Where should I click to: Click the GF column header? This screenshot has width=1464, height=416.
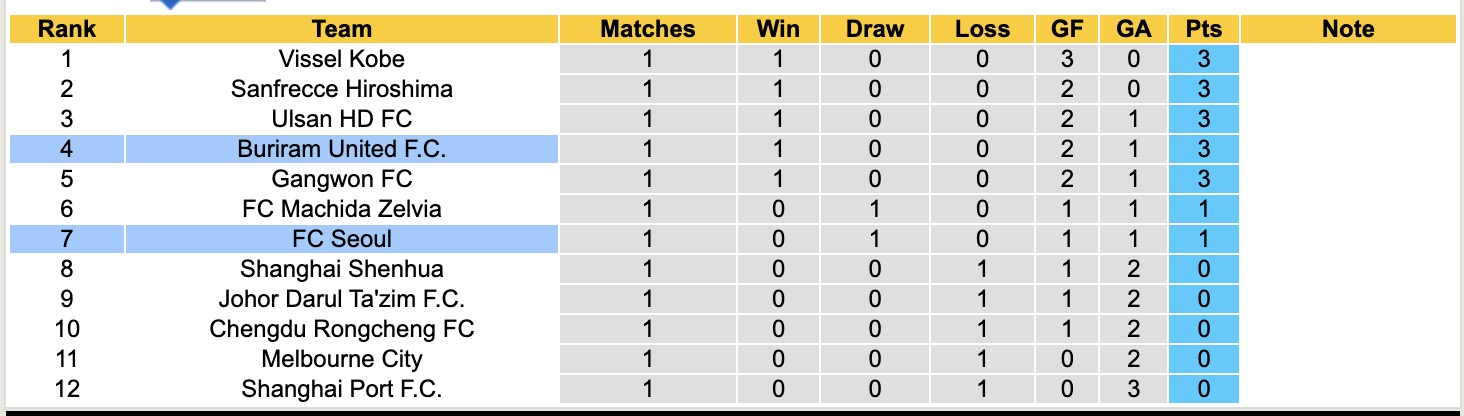(1067, 29)
